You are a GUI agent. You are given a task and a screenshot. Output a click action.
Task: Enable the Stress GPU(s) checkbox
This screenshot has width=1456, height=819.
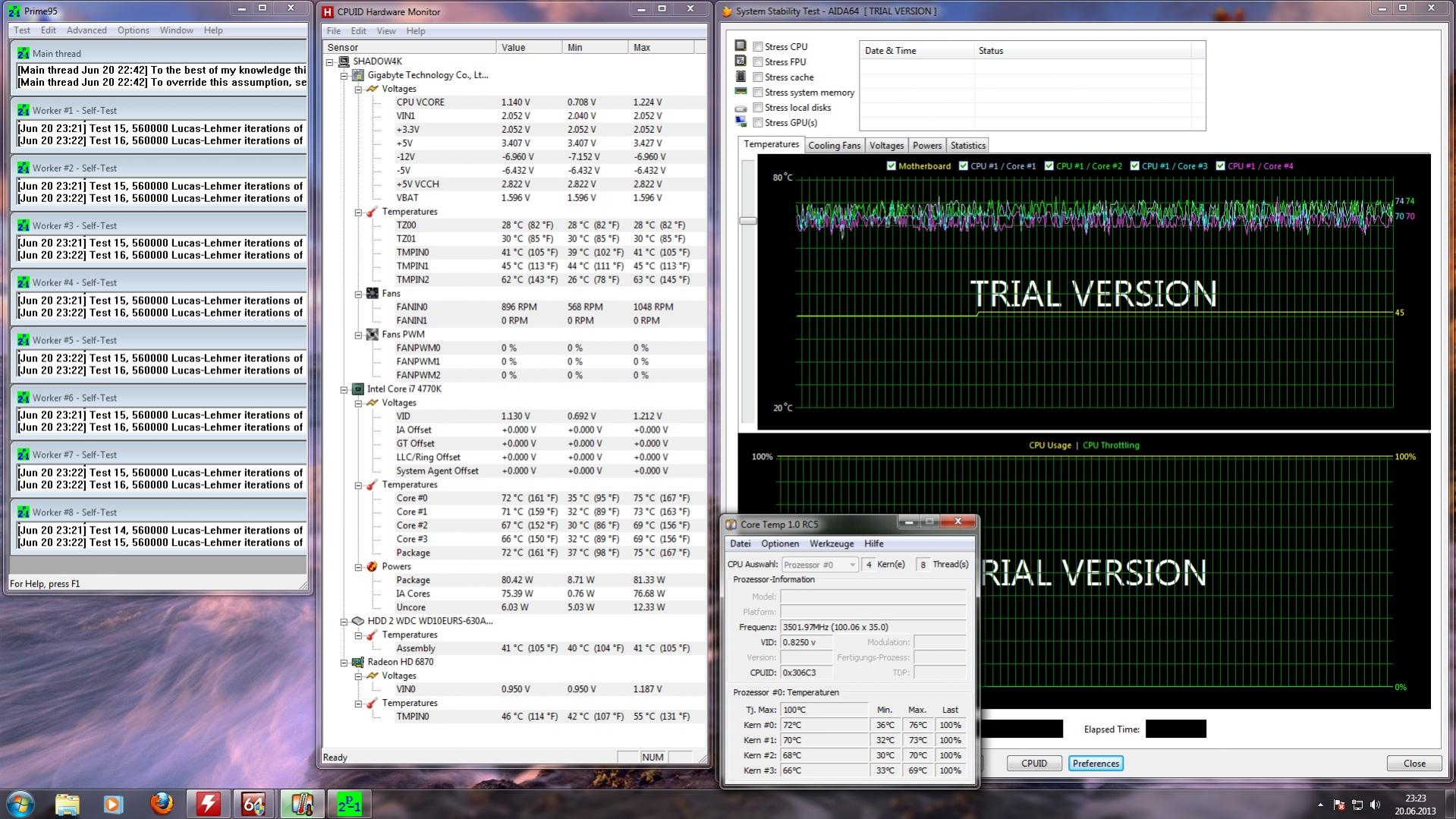758,123
